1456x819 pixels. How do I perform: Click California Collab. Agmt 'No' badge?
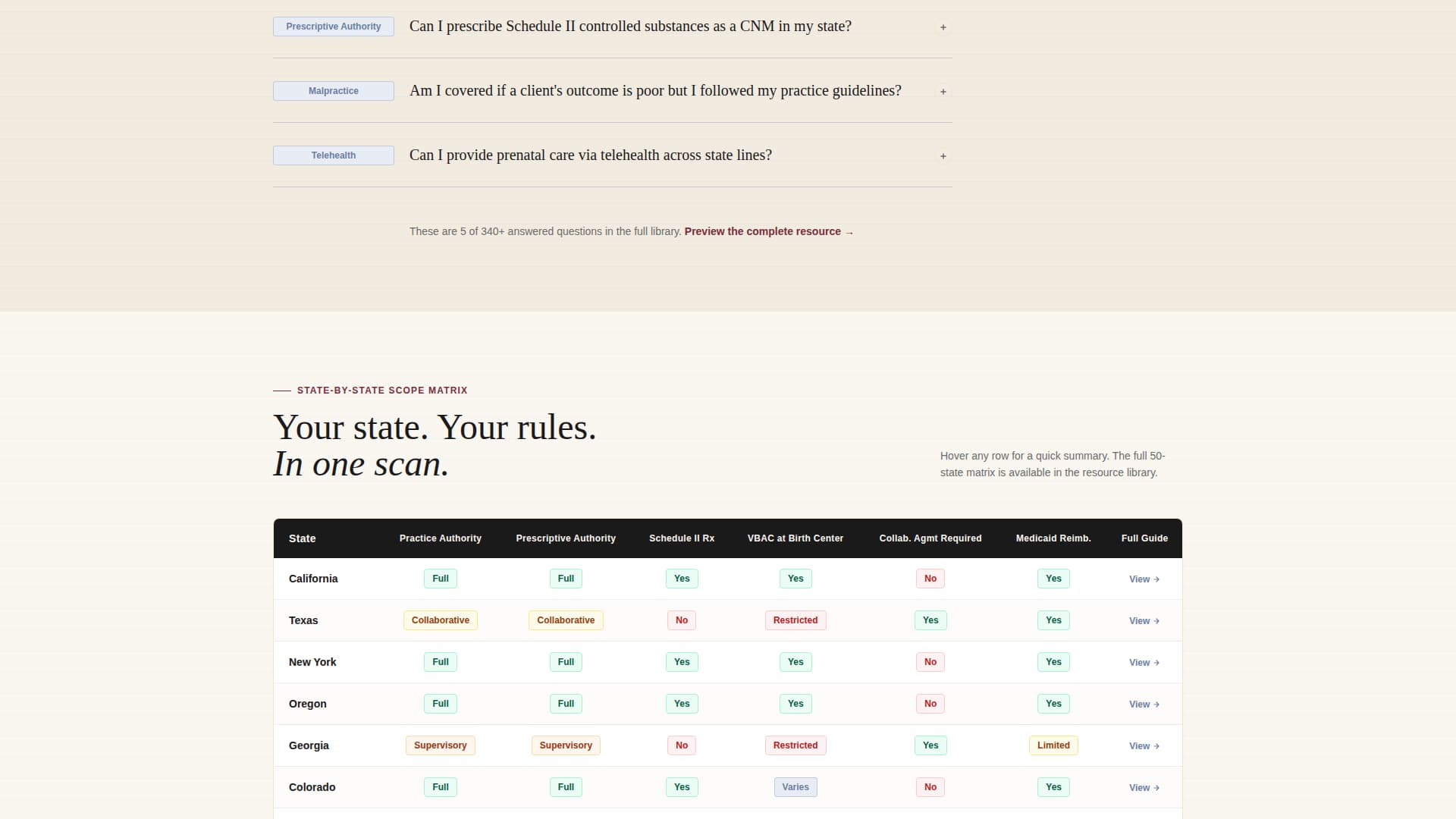coord(930,579)
